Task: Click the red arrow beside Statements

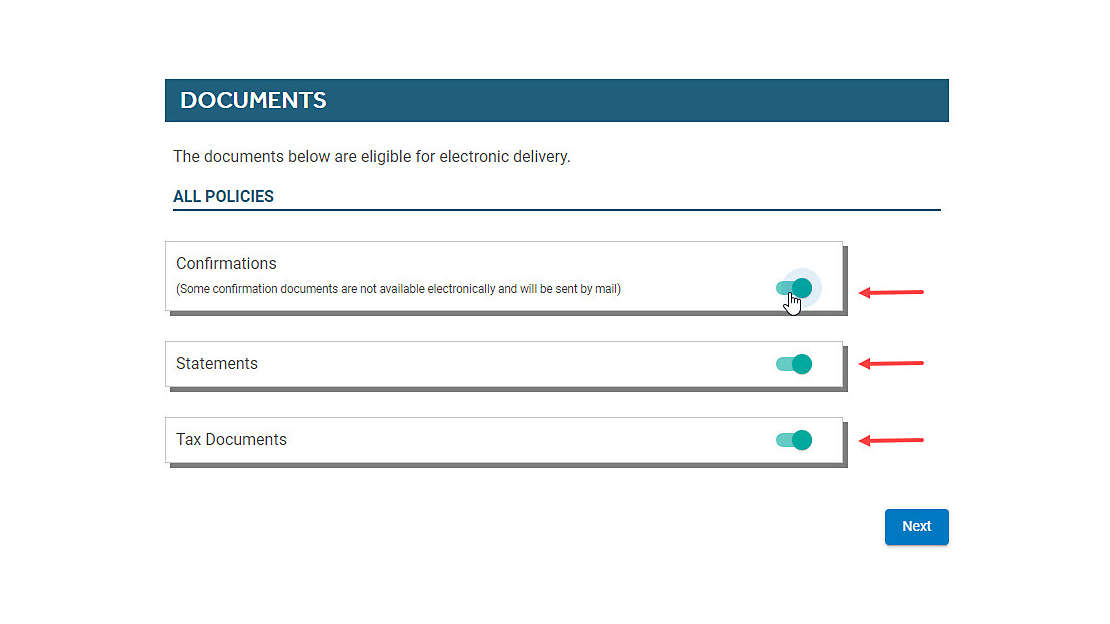Action: (x=891, y=363)
